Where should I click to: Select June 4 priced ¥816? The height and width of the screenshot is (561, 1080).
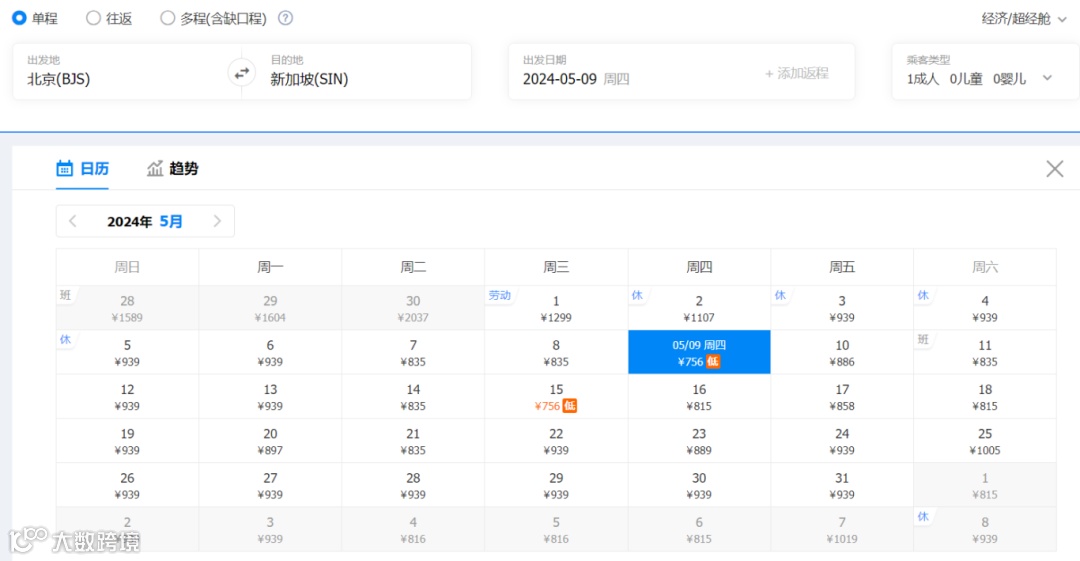(x=413, y=529)
